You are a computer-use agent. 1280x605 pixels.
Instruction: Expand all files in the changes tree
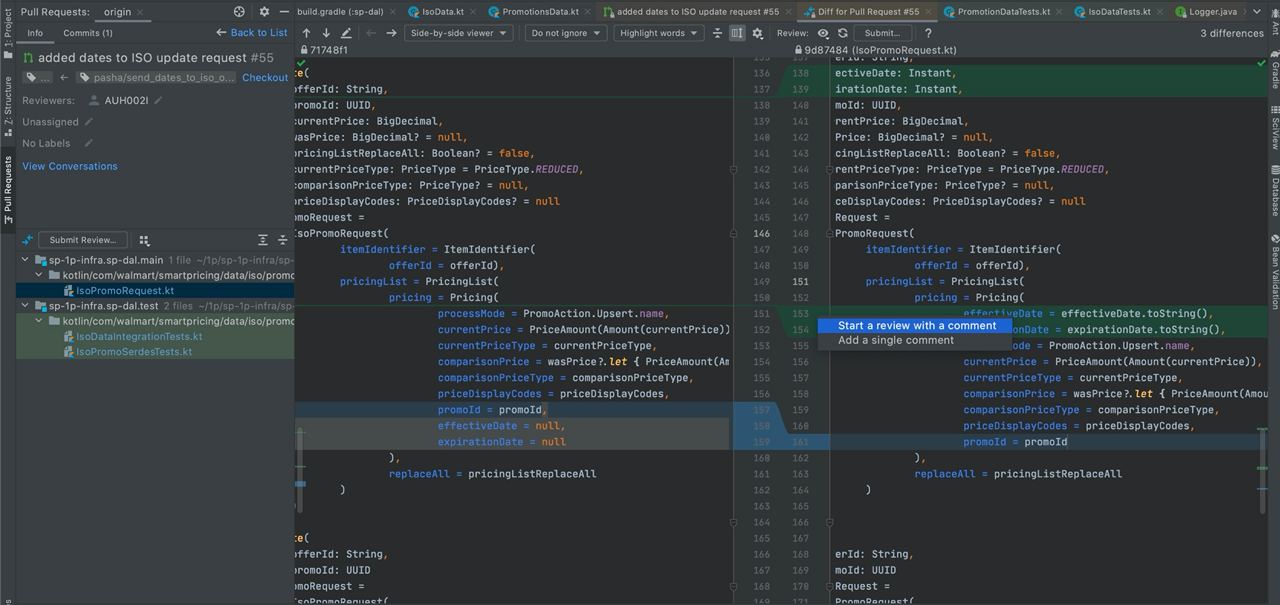263,240
